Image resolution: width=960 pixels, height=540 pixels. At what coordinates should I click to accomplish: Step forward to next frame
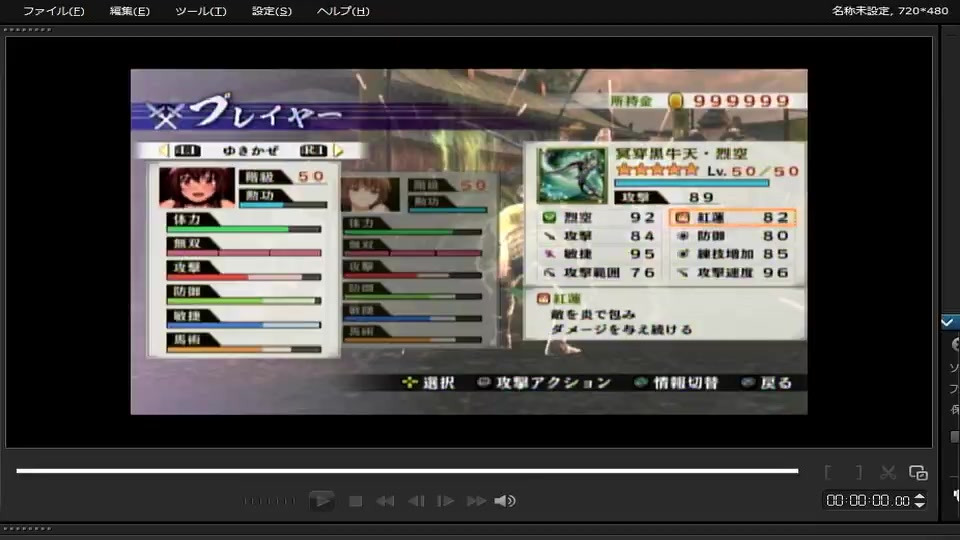[x=445, y=501]
